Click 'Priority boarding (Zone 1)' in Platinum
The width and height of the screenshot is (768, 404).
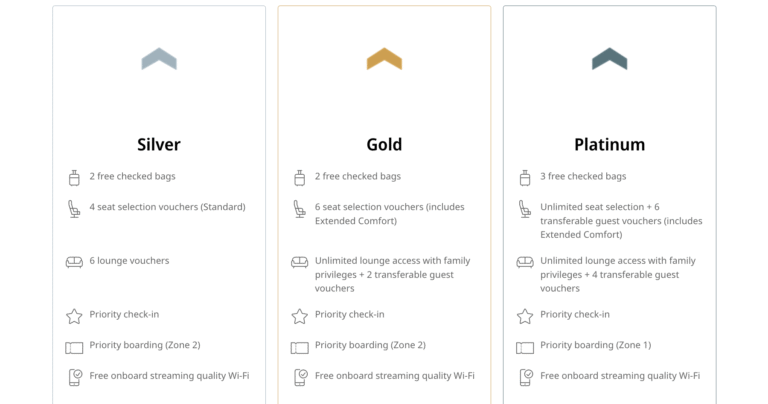coord(595,345)
